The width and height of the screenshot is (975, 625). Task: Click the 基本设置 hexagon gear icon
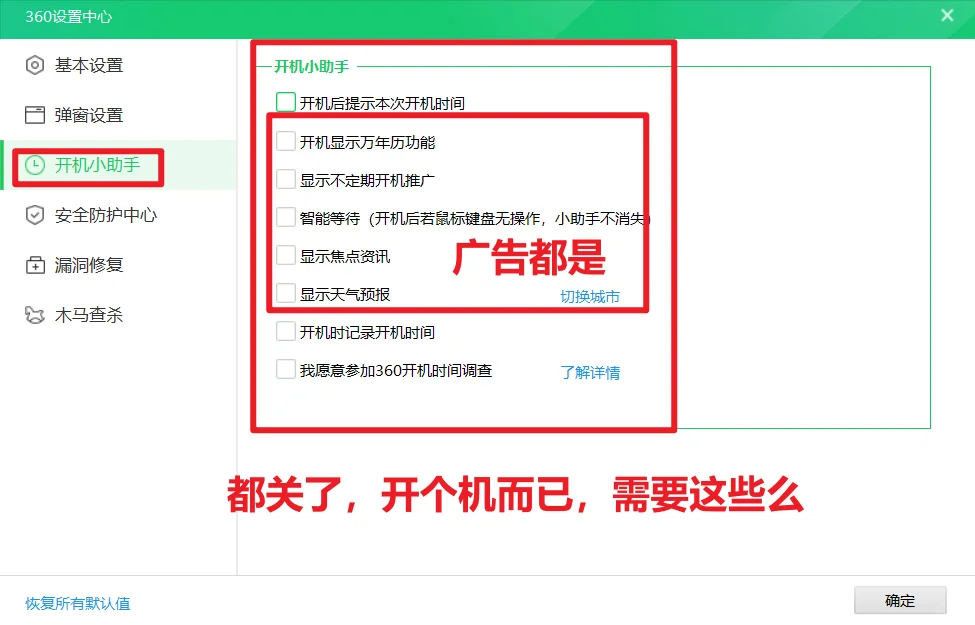coord(35,65)
